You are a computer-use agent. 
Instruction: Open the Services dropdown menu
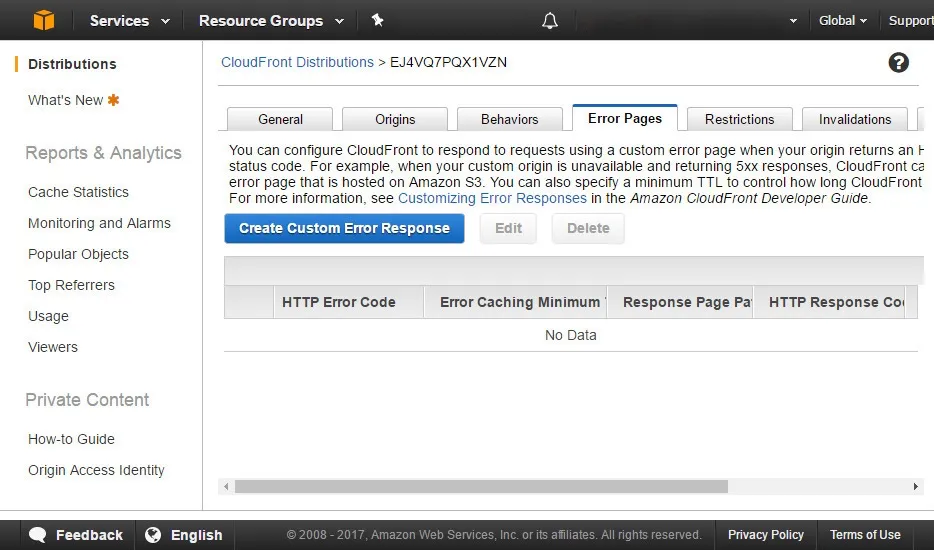129,21
